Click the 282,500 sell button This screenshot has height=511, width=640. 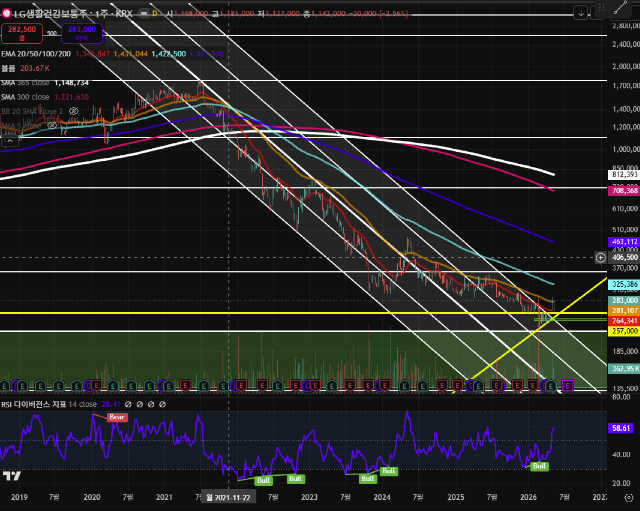(x=22, y=33)
